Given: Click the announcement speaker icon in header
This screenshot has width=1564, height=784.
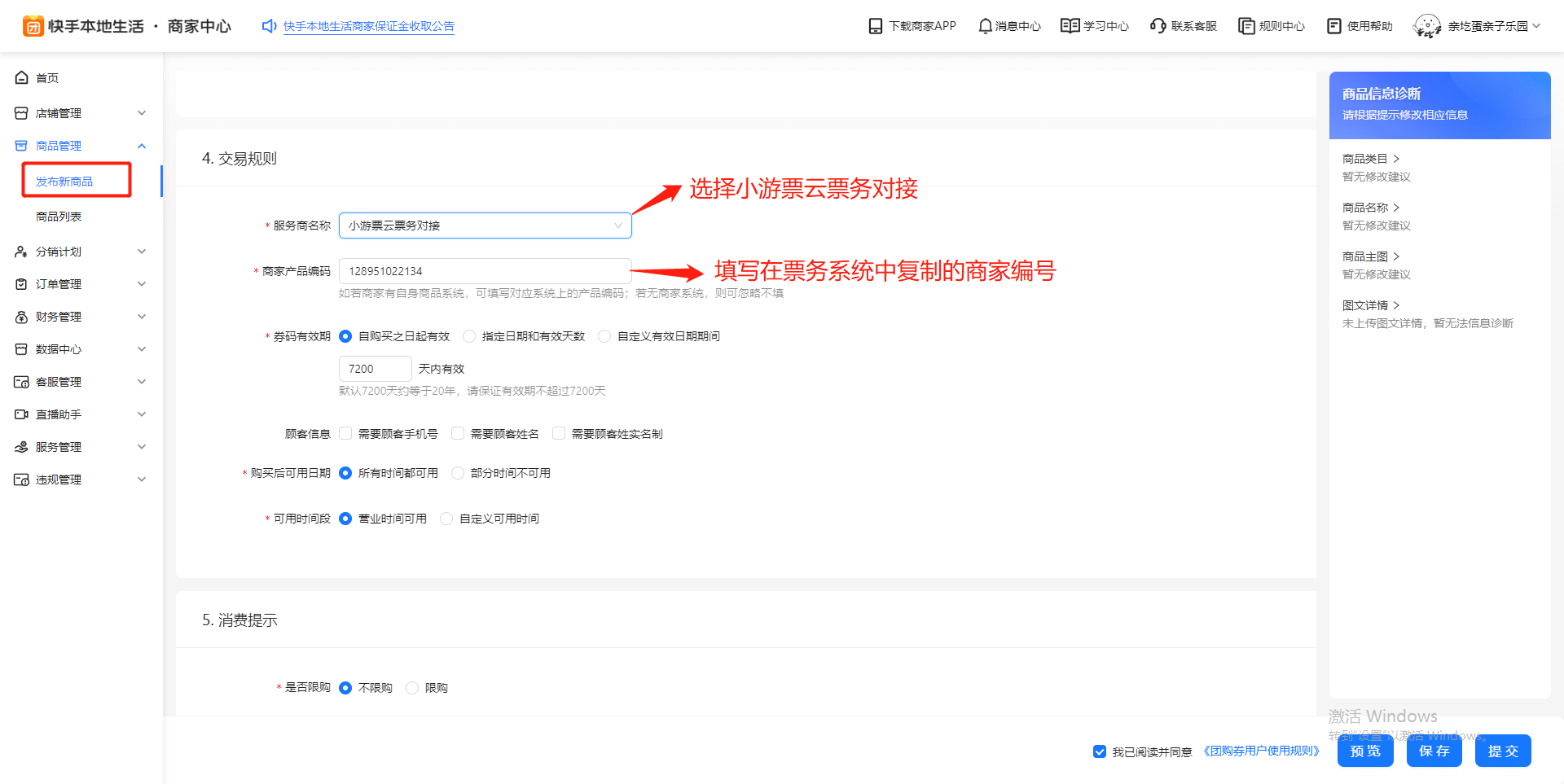Looking at the screenshot, I should pyautogui.click(x=269, y=26).
